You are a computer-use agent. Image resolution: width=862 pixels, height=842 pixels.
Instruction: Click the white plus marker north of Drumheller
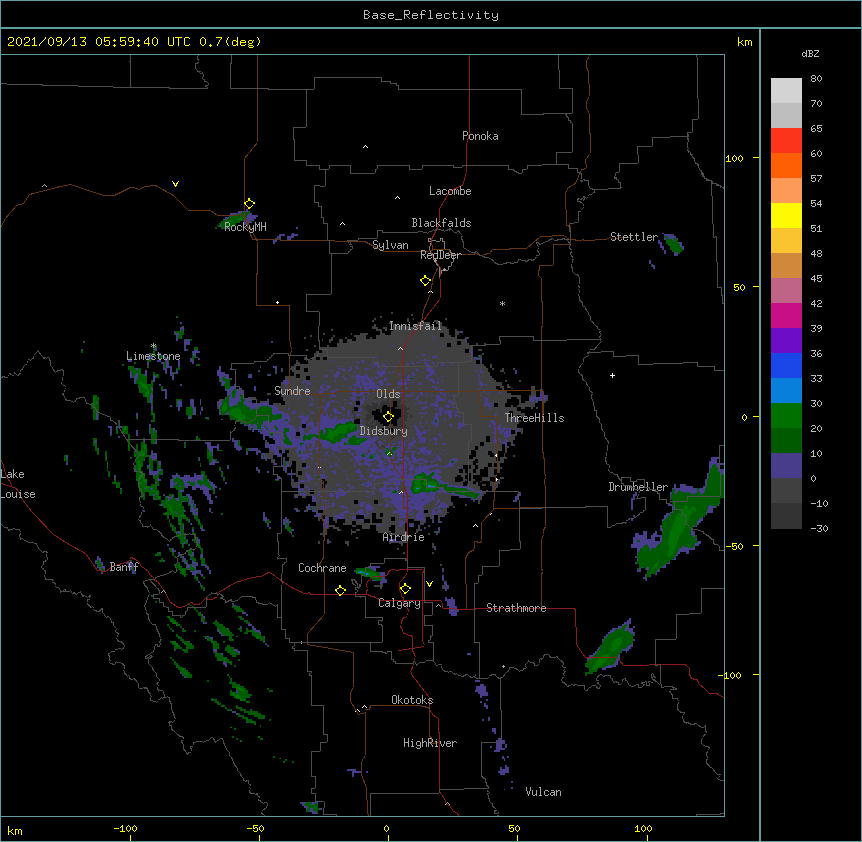[x=612, y=375]
